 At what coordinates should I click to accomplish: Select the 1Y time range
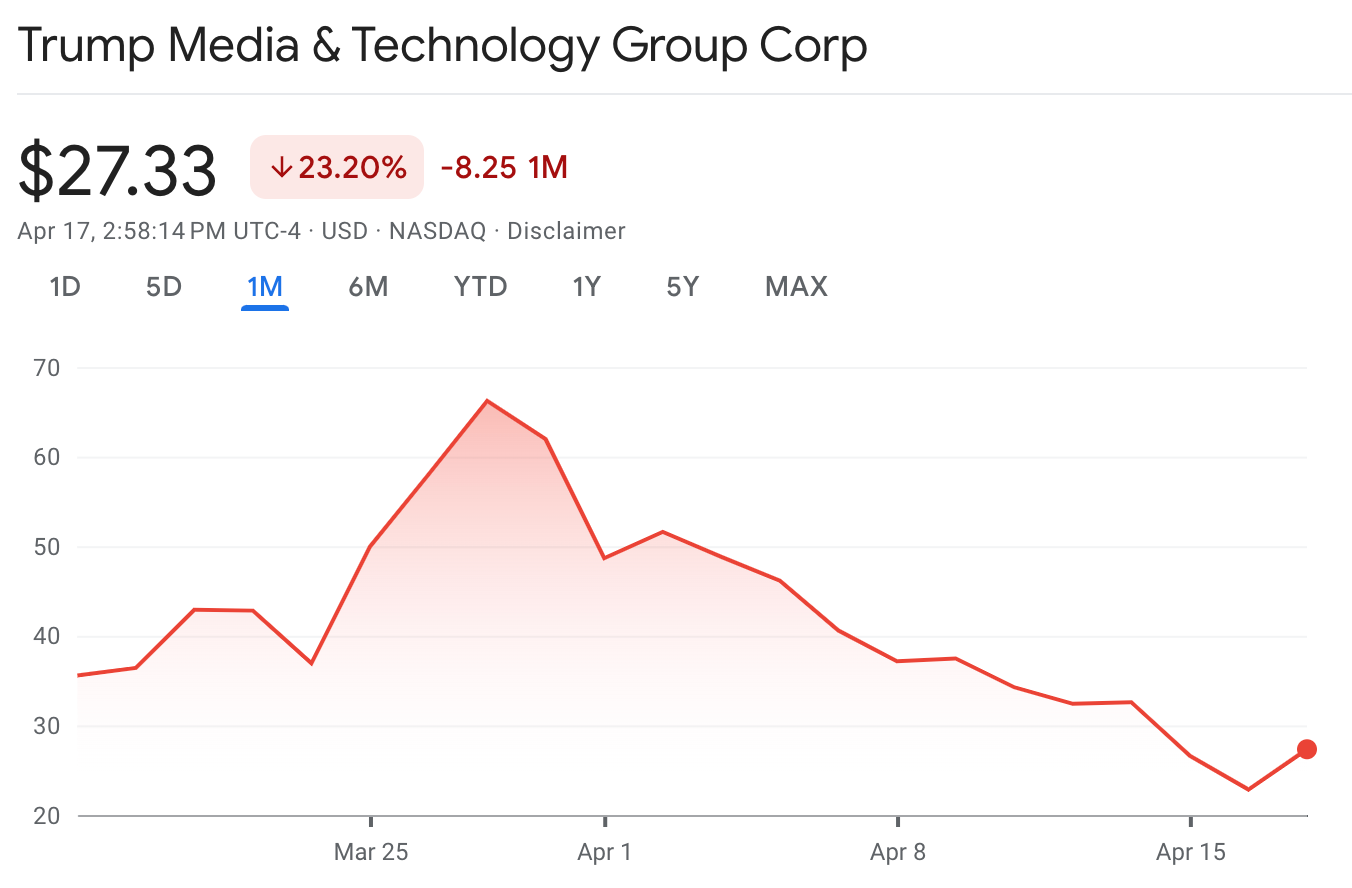pos(587,287)
